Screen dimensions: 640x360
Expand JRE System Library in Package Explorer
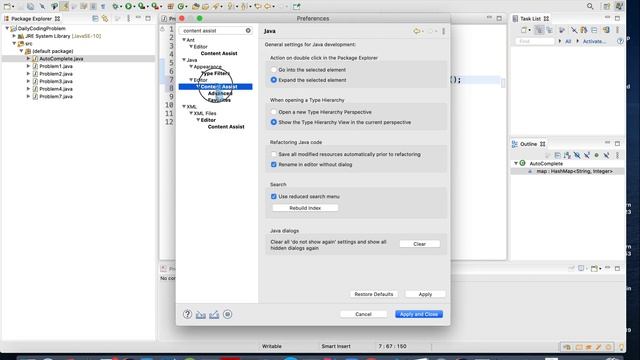tap(14, 36)
